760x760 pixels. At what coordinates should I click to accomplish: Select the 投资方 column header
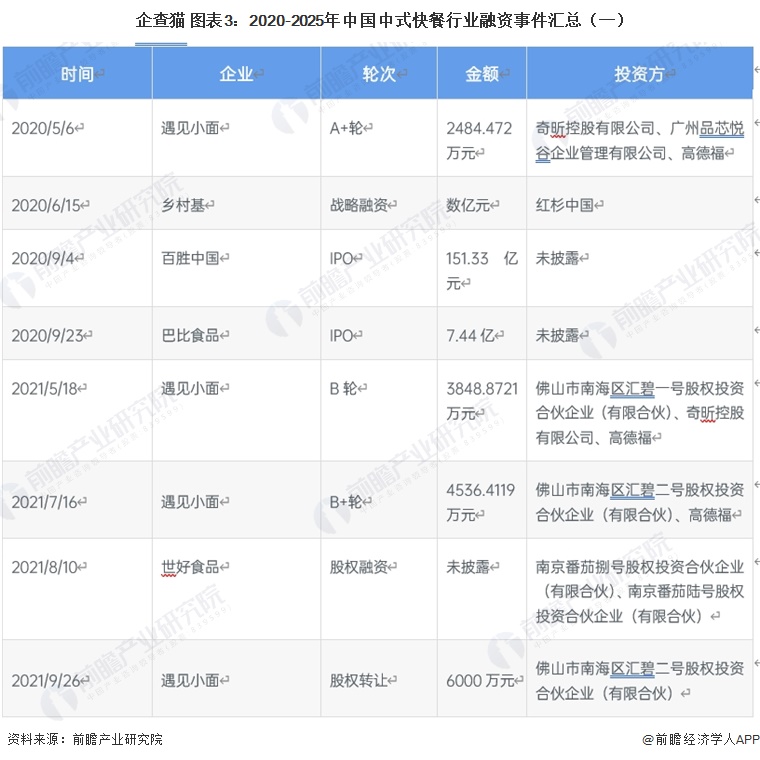pos(640,74)
